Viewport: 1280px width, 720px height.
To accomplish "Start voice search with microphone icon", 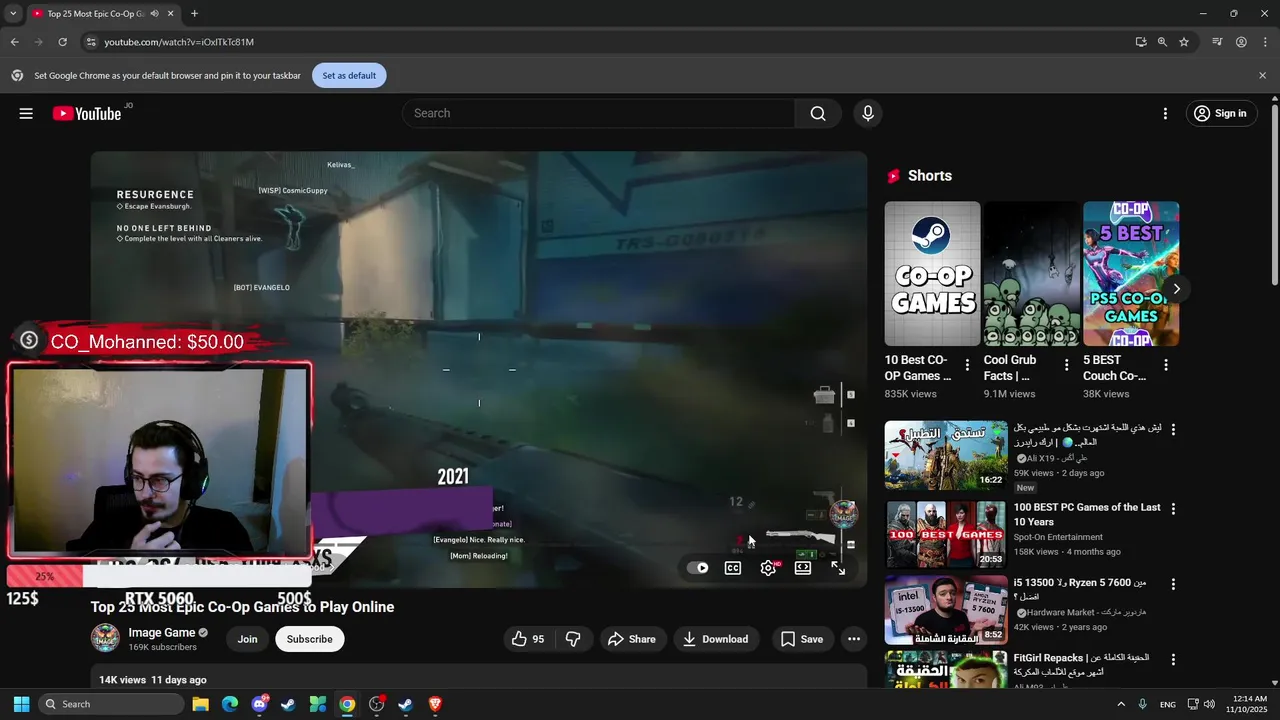I will pyautogui.click(x=868, y=113).
